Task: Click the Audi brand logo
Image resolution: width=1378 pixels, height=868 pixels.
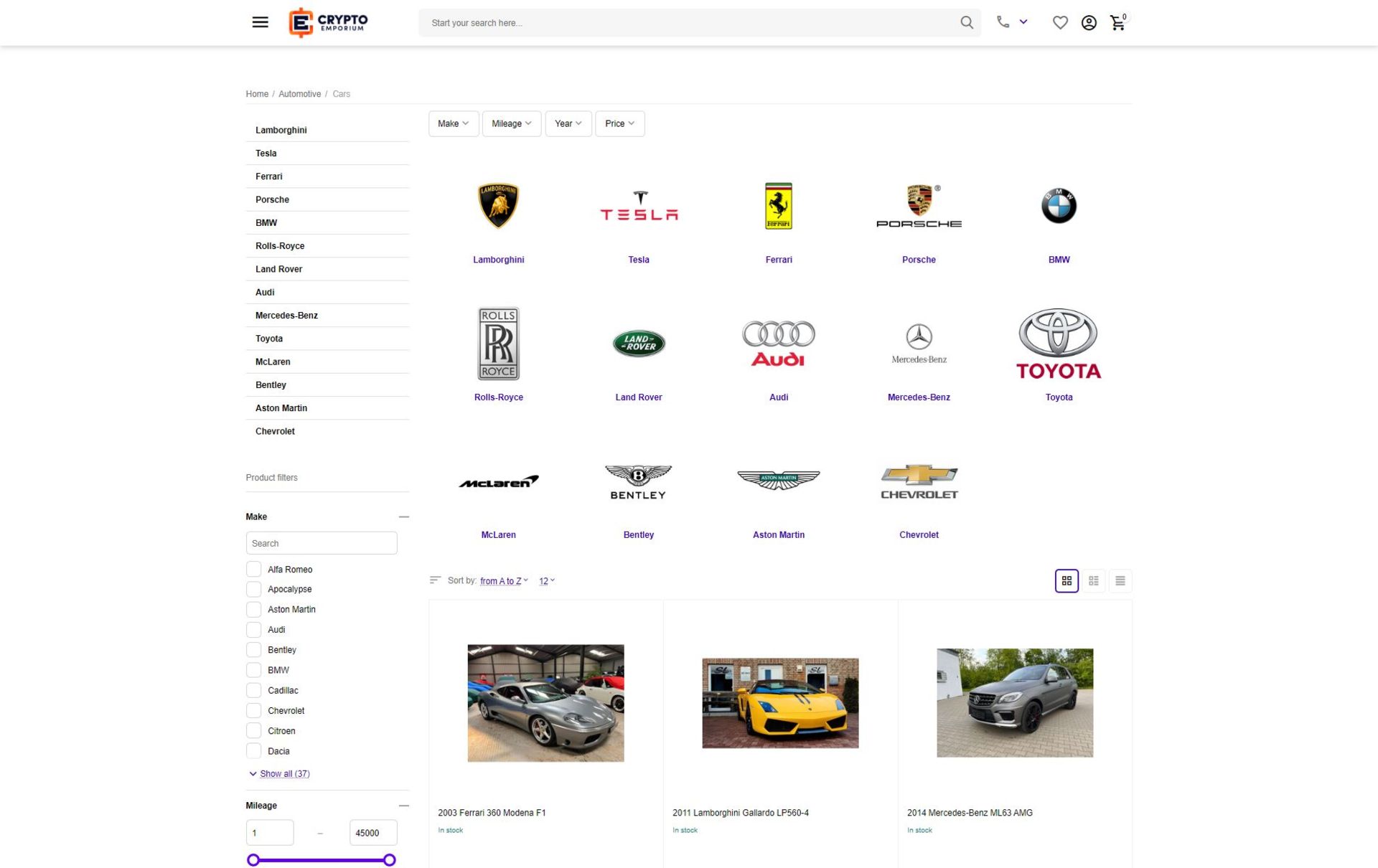Action: tap(779, 344)
